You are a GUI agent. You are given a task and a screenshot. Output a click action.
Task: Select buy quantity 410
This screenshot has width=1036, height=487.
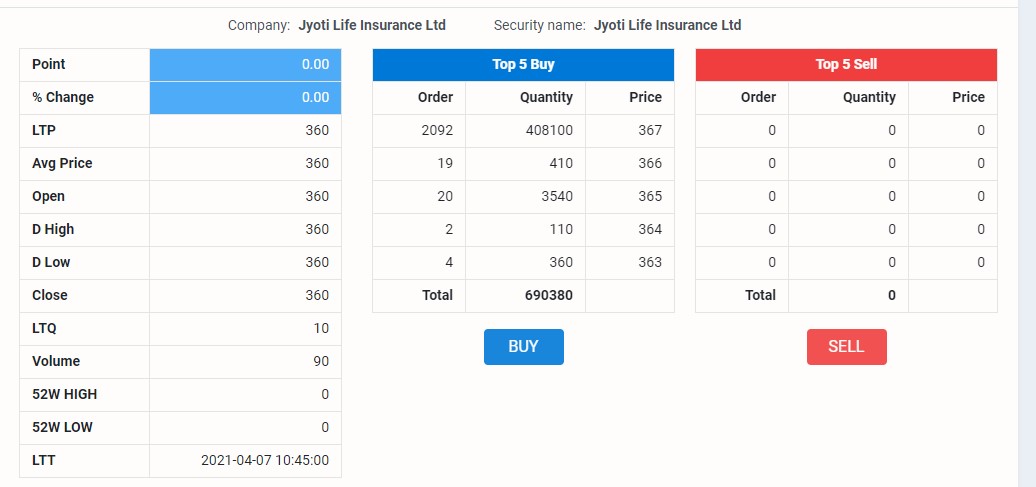(x=561, y=163)
